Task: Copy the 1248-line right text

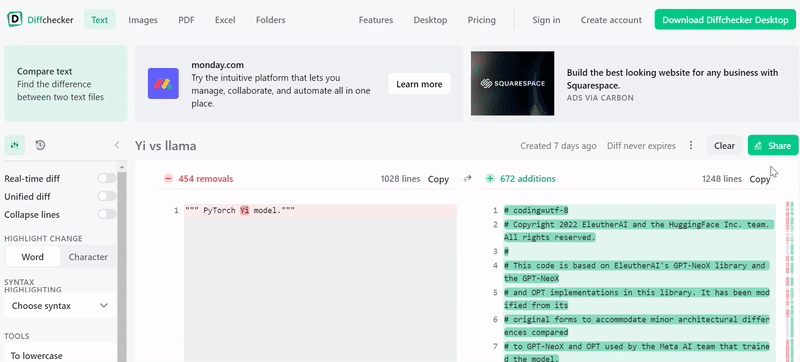Action: click(760, 179)
